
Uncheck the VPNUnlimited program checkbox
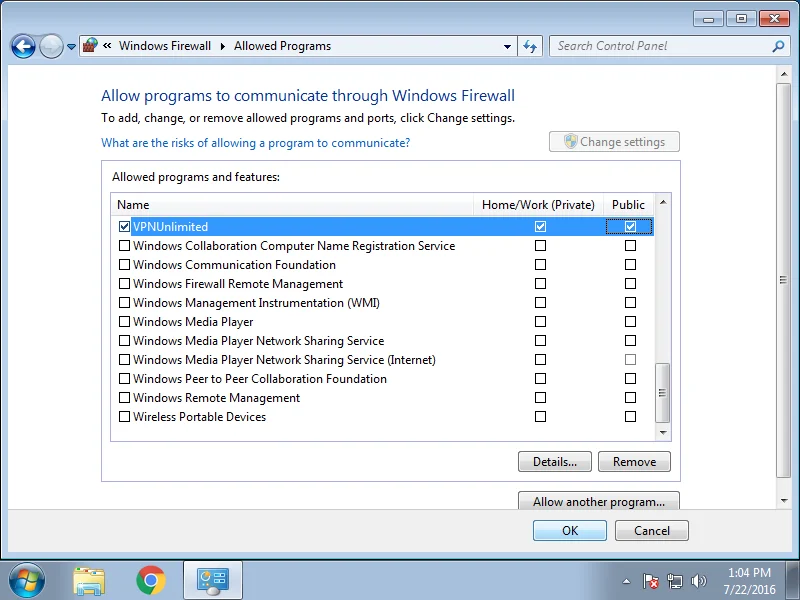point(125,227)
